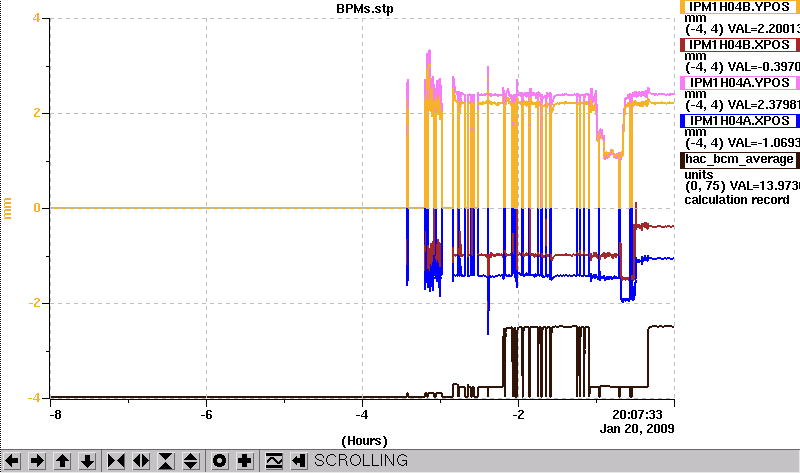
Task: Click the VAL=2.20013 reading in the legend
Action: (x=764, y=29)
